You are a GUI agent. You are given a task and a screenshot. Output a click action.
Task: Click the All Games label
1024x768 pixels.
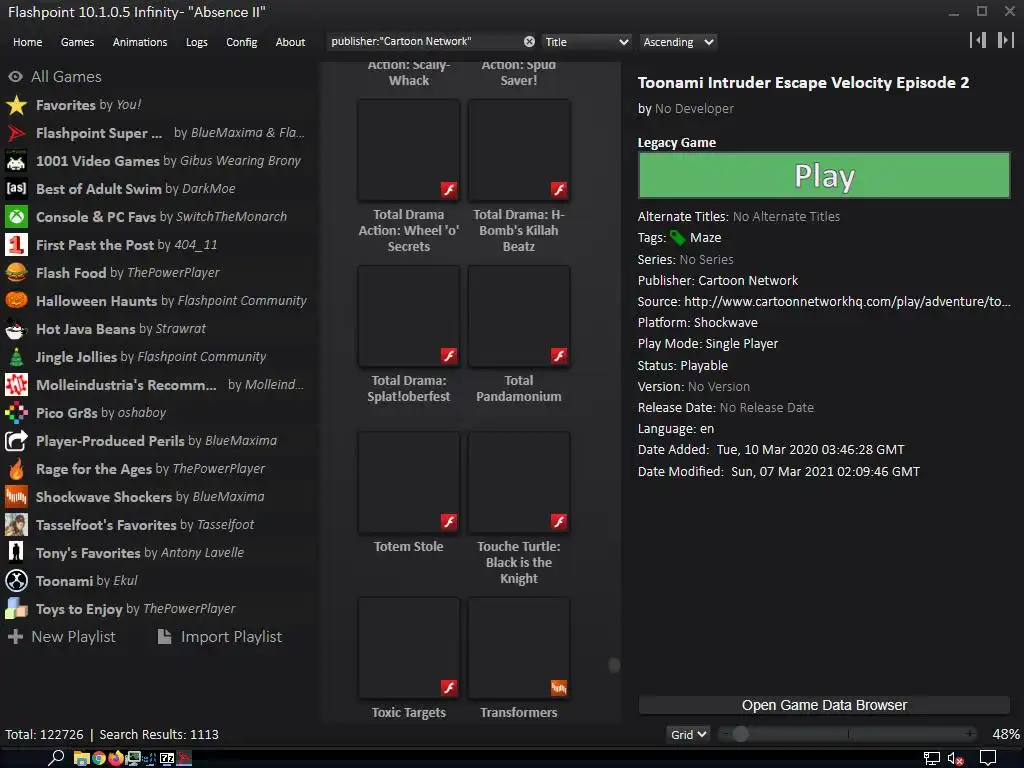point(66,77)
